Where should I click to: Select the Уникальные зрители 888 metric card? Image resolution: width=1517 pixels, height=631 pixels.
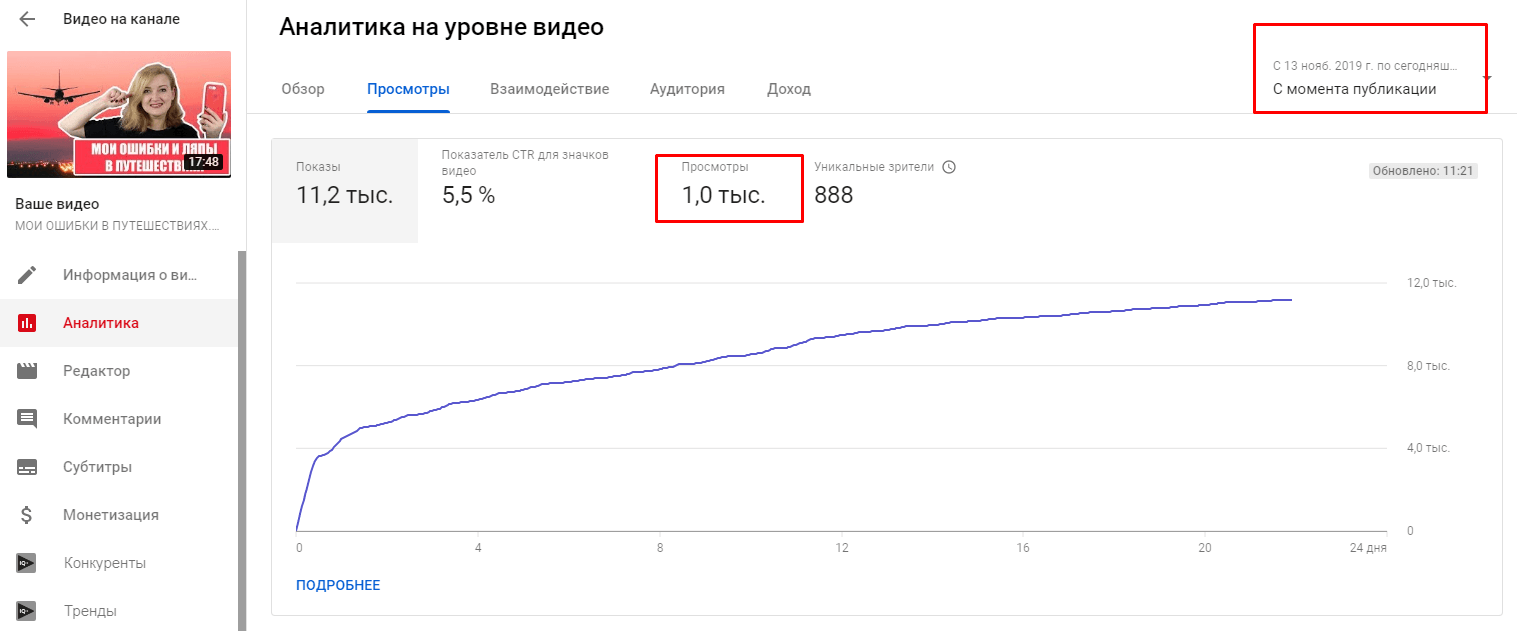tap(885, 182)
